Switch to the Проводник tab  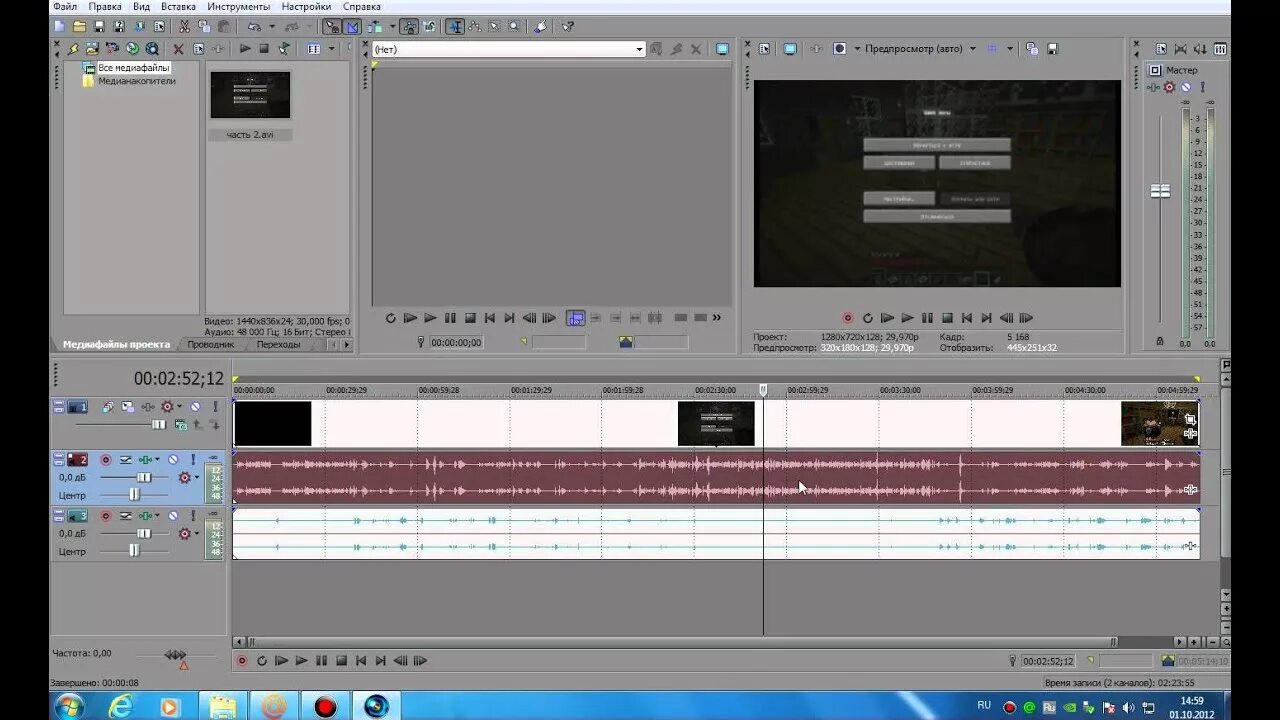click(211, 344)
